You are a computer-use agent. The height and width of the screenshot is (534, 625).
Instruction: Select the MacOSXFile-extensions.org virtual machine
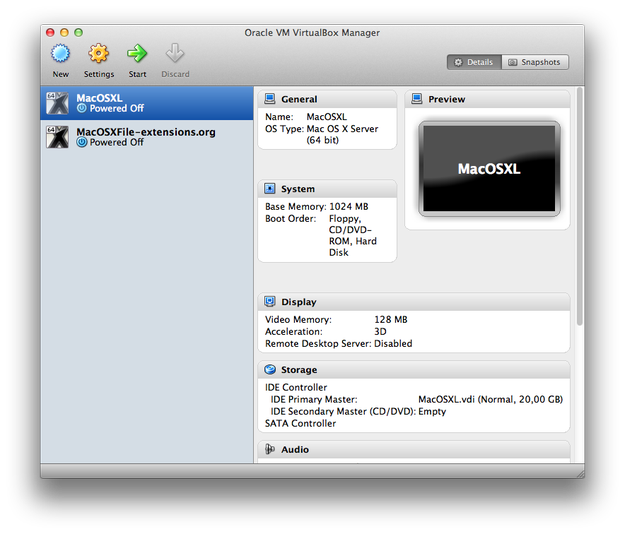[147, 137]
